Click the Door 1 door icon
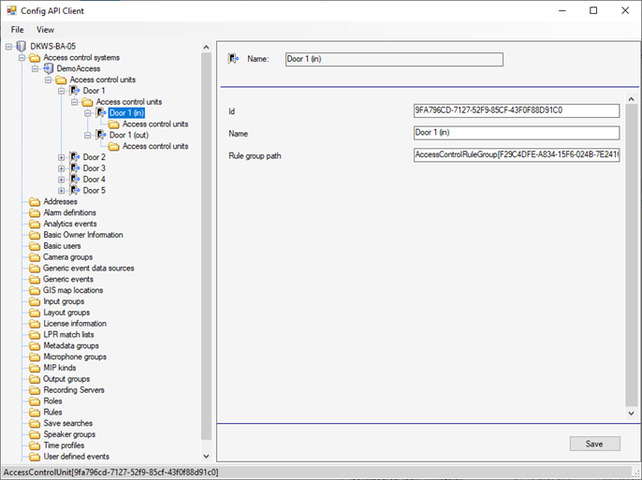Viewport: 642px width, 480px height. point(75,90)
